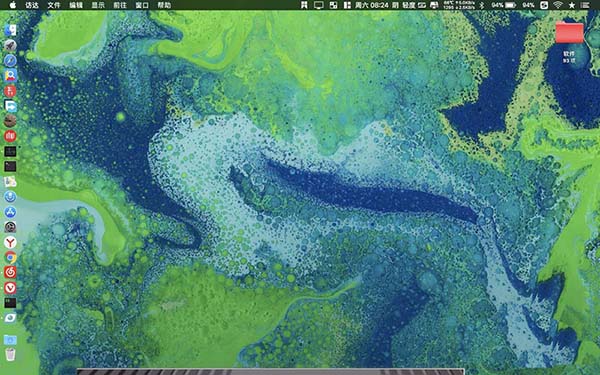
Task: Open Finder from the Dock
Action: click(x=10, y=30)
